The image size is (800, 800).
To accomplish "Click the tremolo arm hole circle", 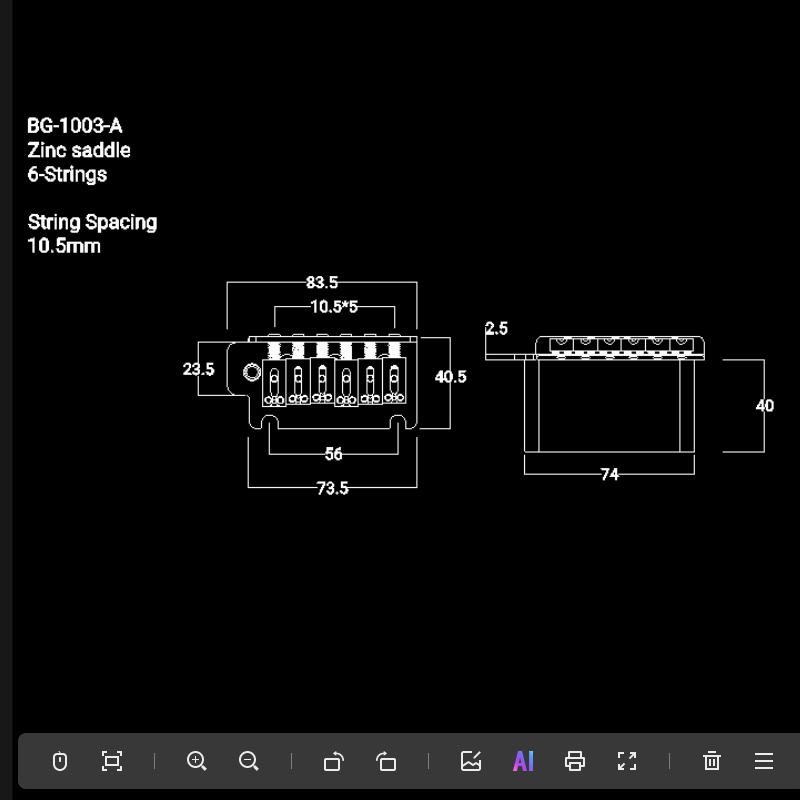I will pyautogui.click(x=252, y=372).
